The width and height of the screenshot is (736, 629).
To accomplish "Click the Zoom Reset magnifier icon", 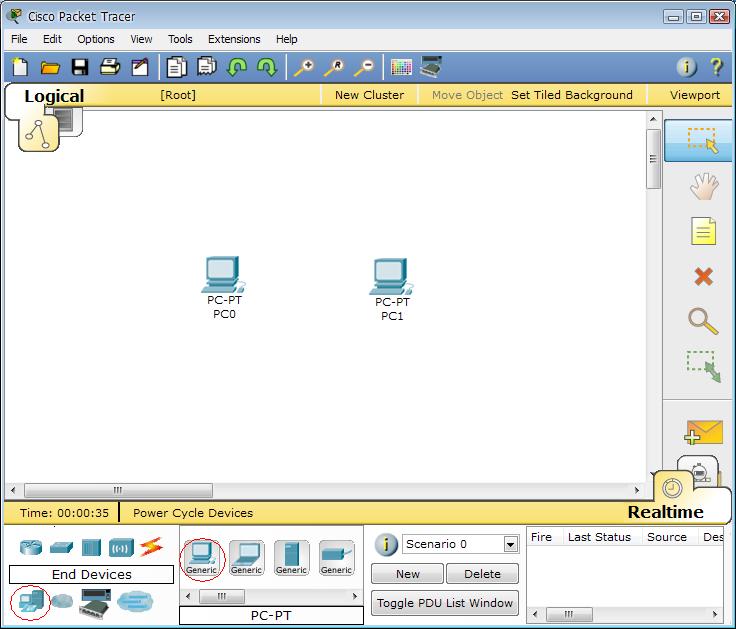I will point(334,68).
